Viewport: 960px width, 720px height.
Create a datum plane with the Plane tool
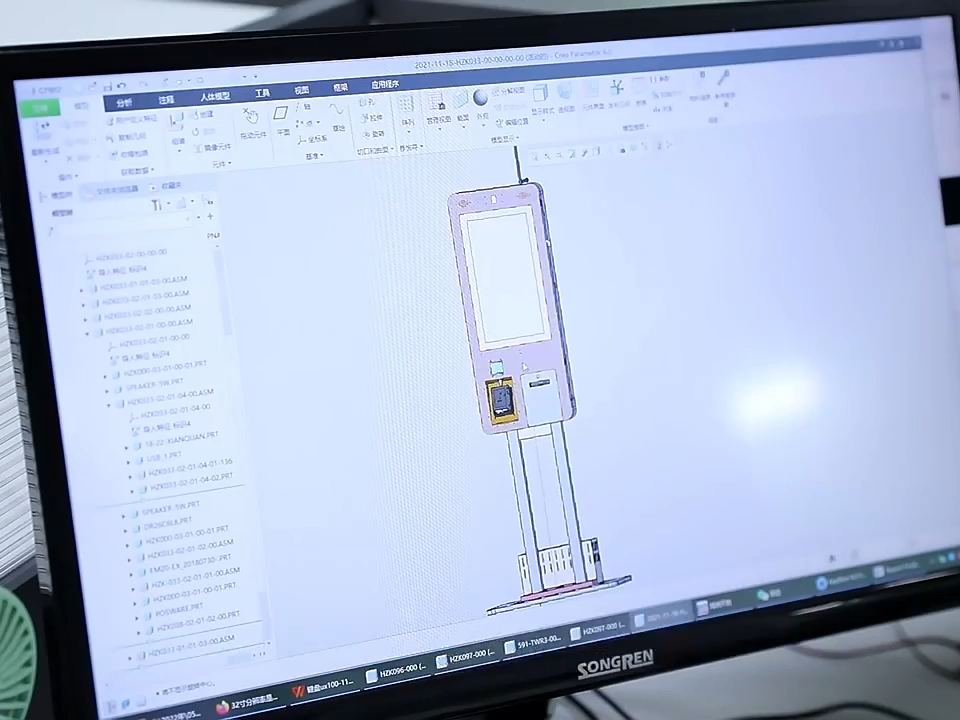coord(281,114)
